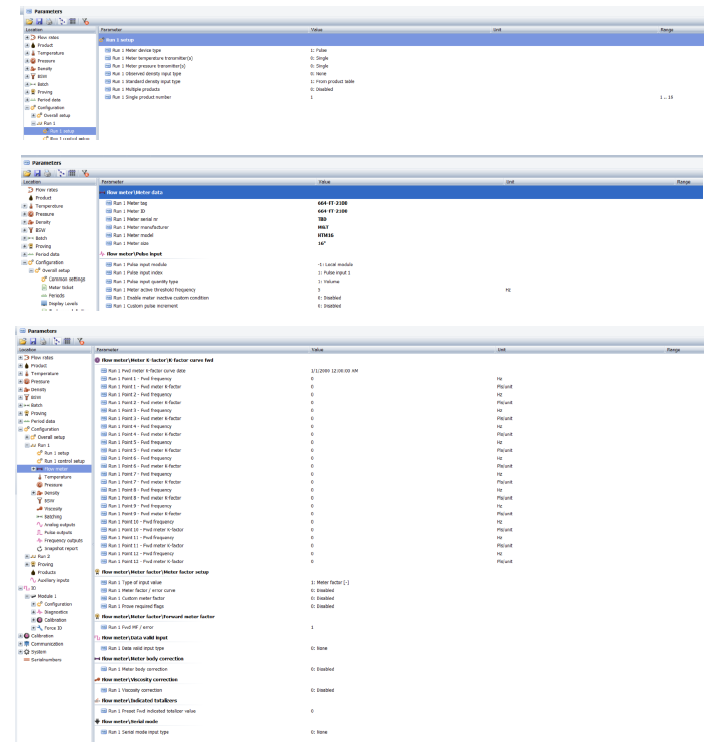The height and width of the screenshot is (752, 708).
Task: Click the column grid icon in the K factor curve panel toolbar
Action: point(67,341)
